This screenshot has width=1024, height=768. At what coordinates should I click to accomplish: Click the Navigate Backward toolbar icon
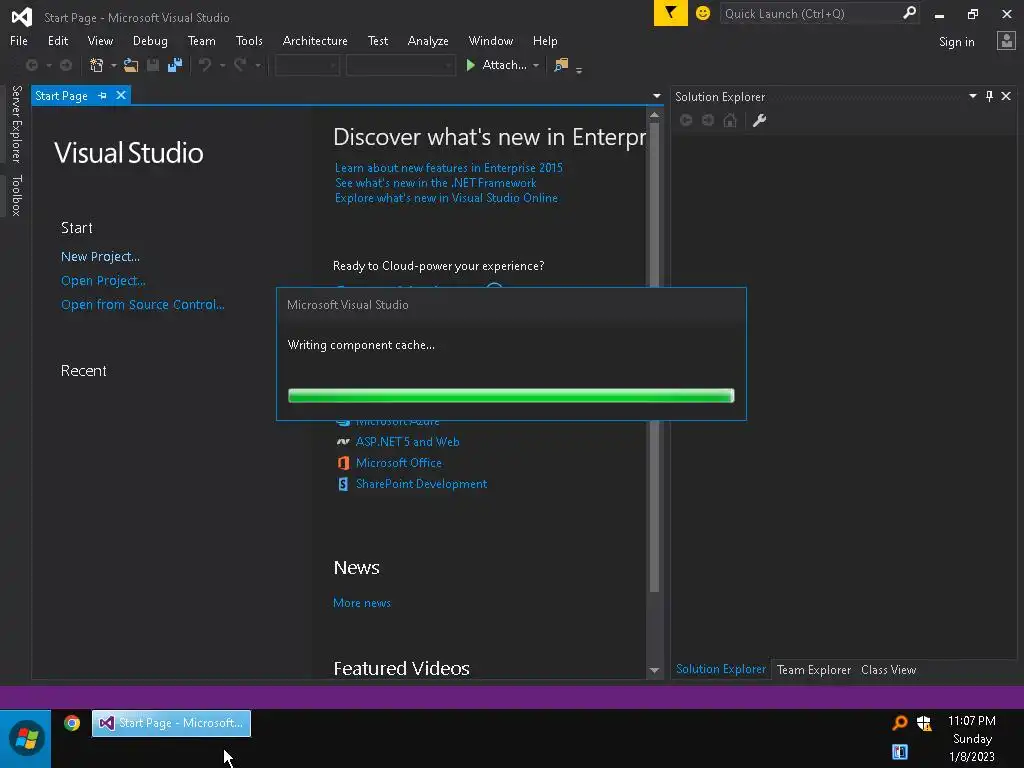(x=31, y=65)
